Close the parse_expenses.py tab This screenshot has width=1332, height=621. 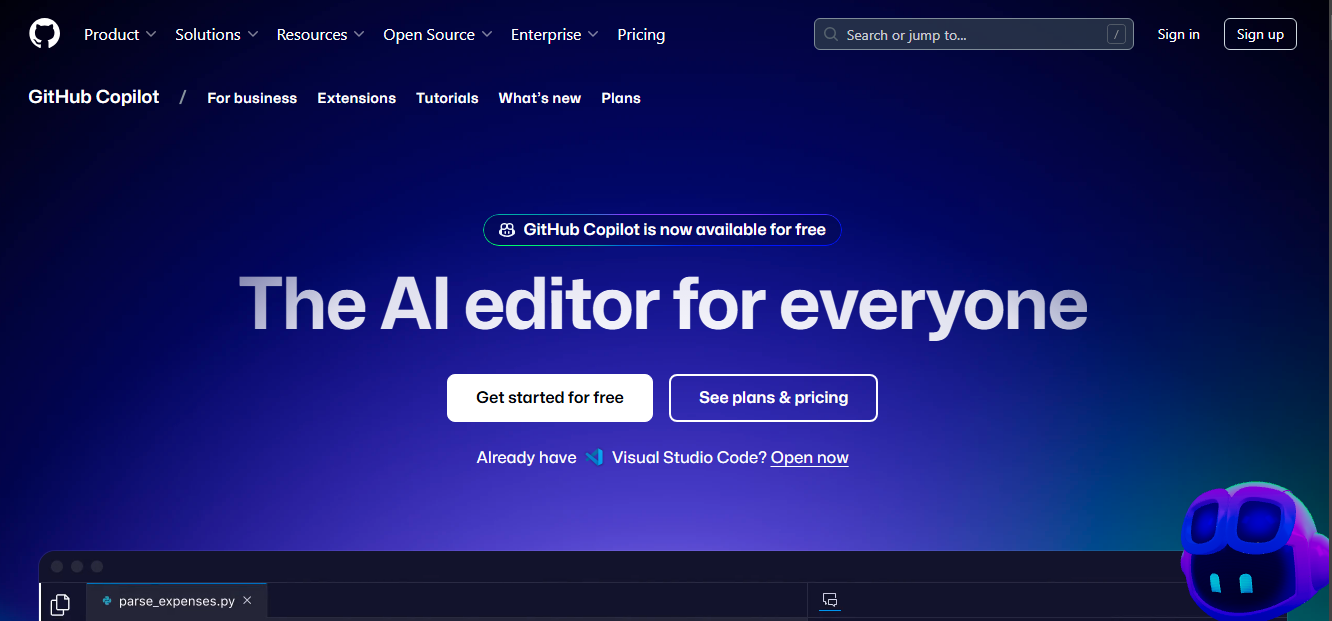[247, 601]
